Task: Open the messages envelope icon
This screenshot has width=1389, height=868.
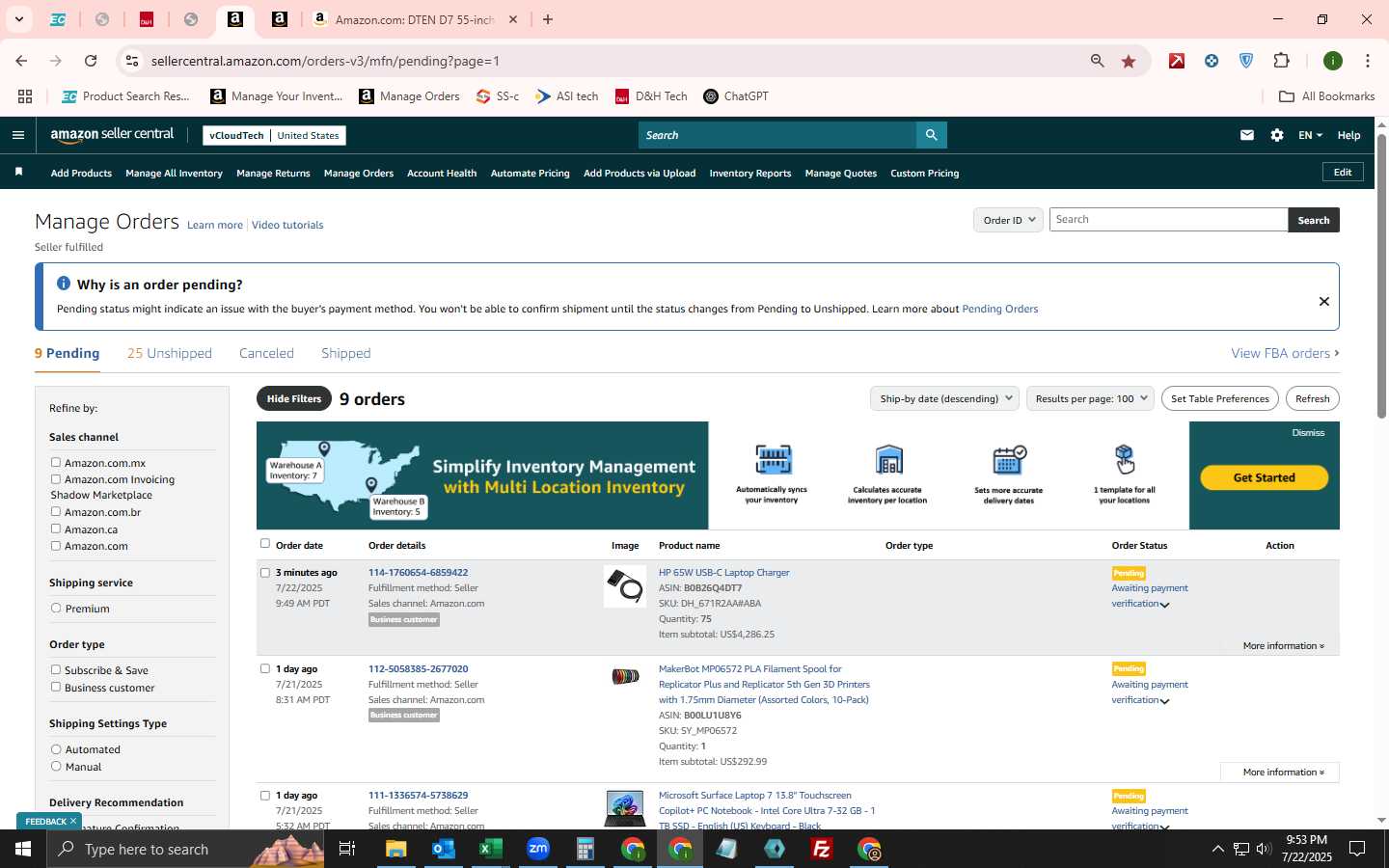Action: (1247, 135)
